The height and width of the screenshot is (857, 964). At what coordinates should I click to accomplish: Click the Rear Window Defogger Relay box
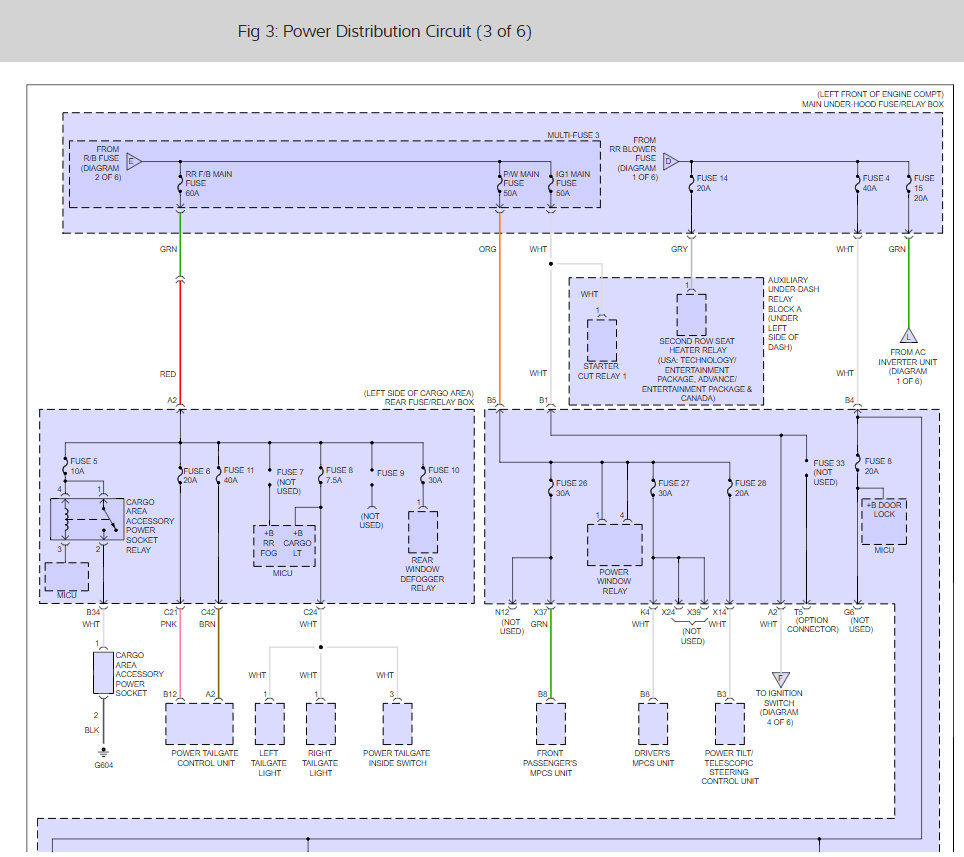point(423,532)
